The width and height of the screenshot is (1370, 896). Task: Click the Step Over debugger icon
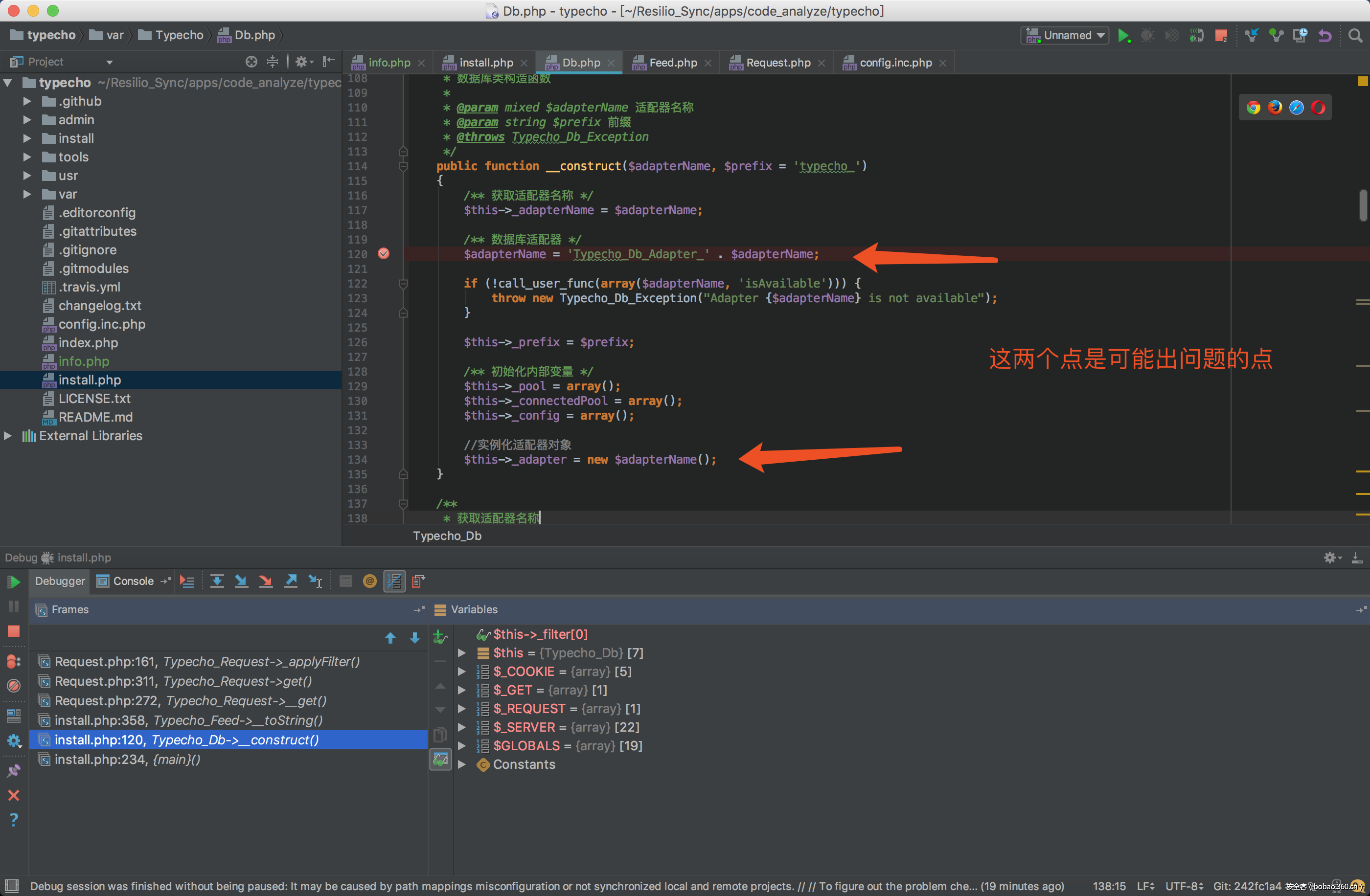coord(217,581)
